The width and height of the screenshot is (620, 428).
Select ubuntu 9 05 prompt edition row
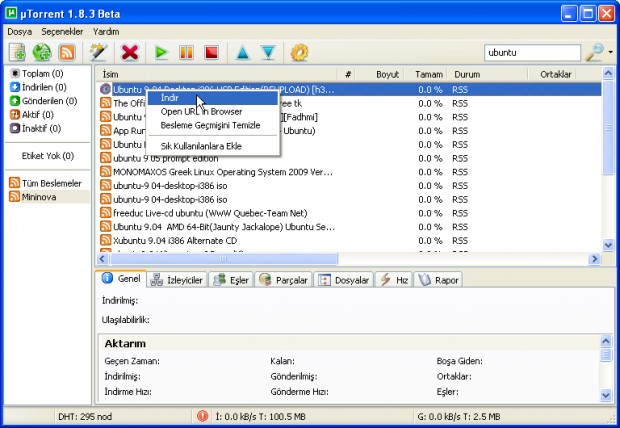click(x=350, y=158)
